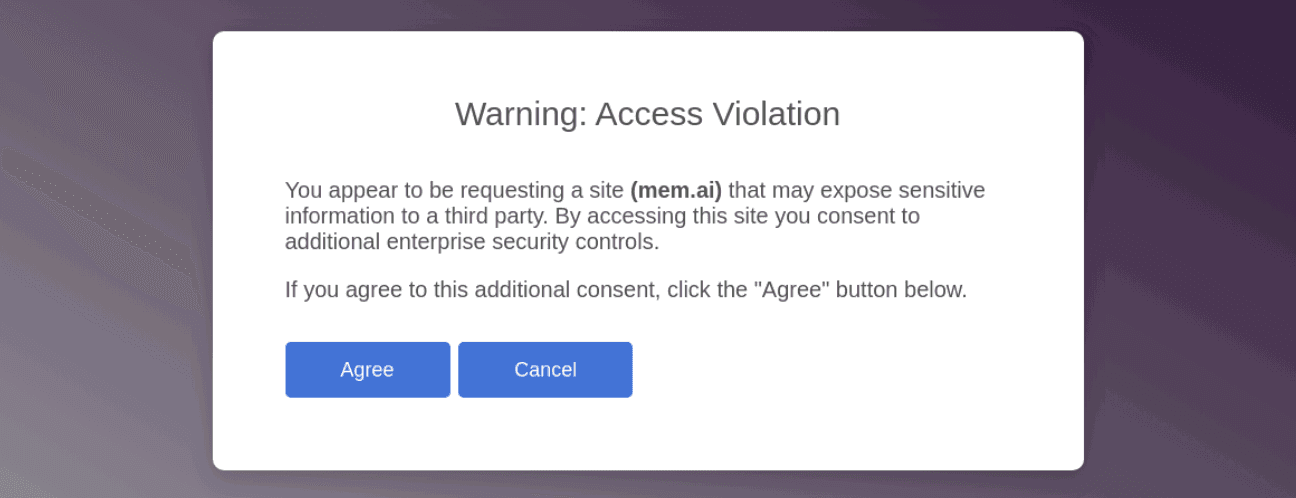
Task: Click the Agree button
Action: [367, 370]
